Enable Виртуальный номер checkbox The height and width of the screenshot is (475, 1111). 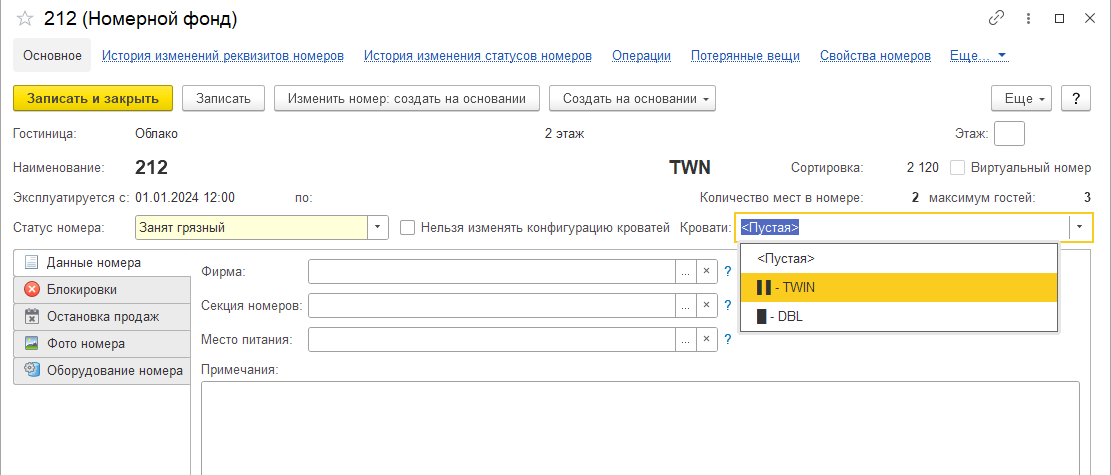(957, 168)
